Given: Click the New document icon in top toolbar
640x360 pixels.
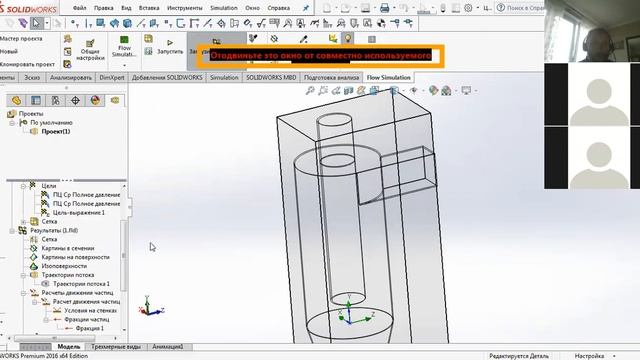Looking at the screenshot, I should point(327,8).
